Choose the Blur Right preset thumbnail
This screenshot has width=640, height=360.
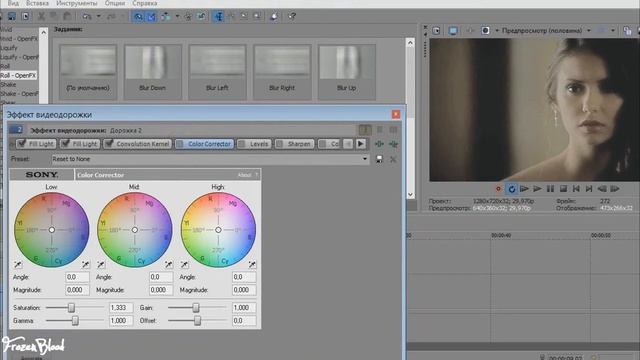coord(282,71)
